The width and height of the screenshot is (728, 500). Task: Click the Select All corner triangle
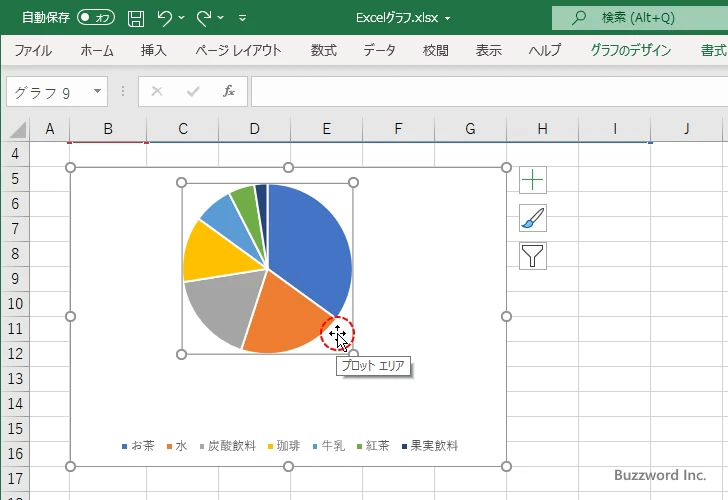17,129
